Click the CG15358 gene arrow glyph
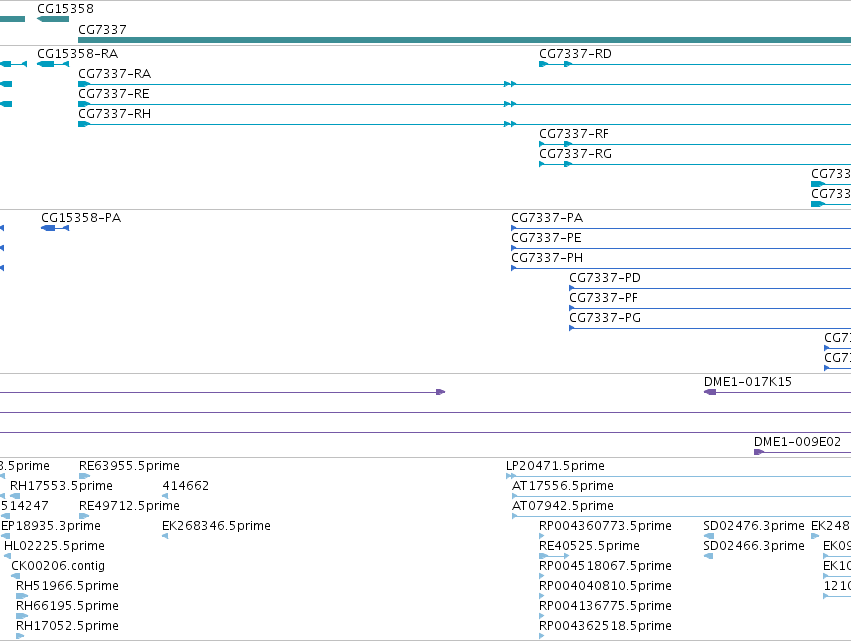This screenshot has height=641, width=851. [x=53, y=19]
